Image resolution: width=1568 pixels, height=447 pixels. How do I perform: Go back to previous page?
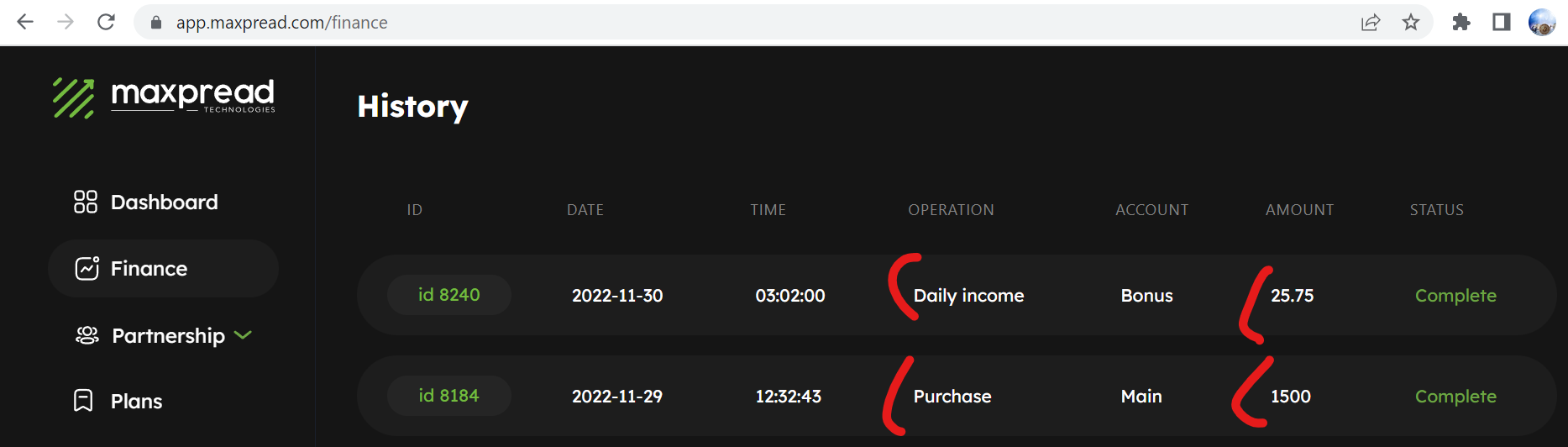click(25, 23)
